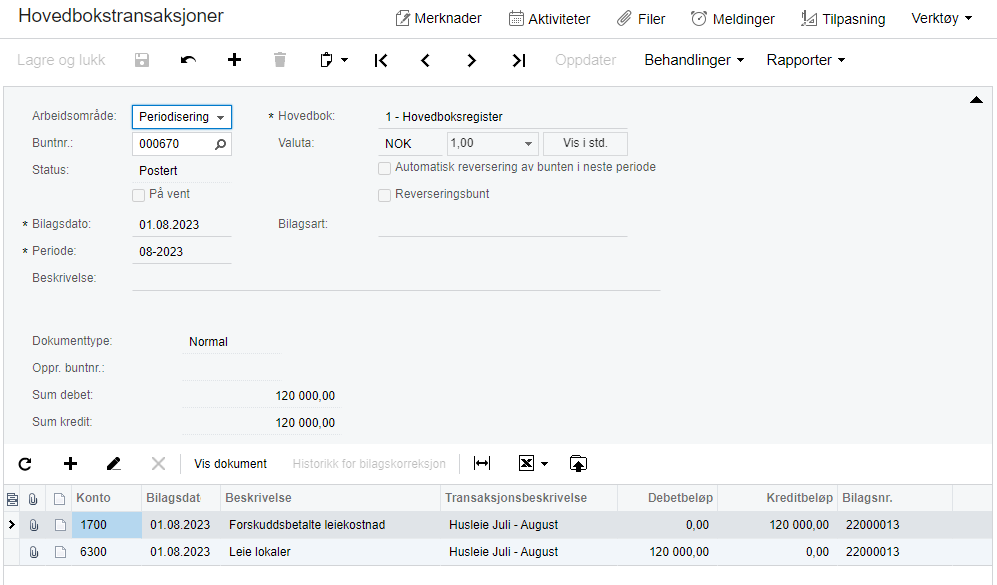
Task: Sort by the Kreditbeløp column header
Action: pyautogui.click(x=778, y=498)
